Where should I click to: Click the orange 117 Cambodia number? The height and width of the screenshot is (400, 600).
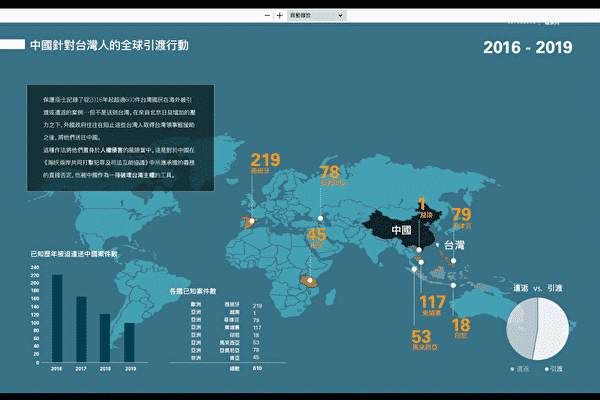click(x=432, y=301)
